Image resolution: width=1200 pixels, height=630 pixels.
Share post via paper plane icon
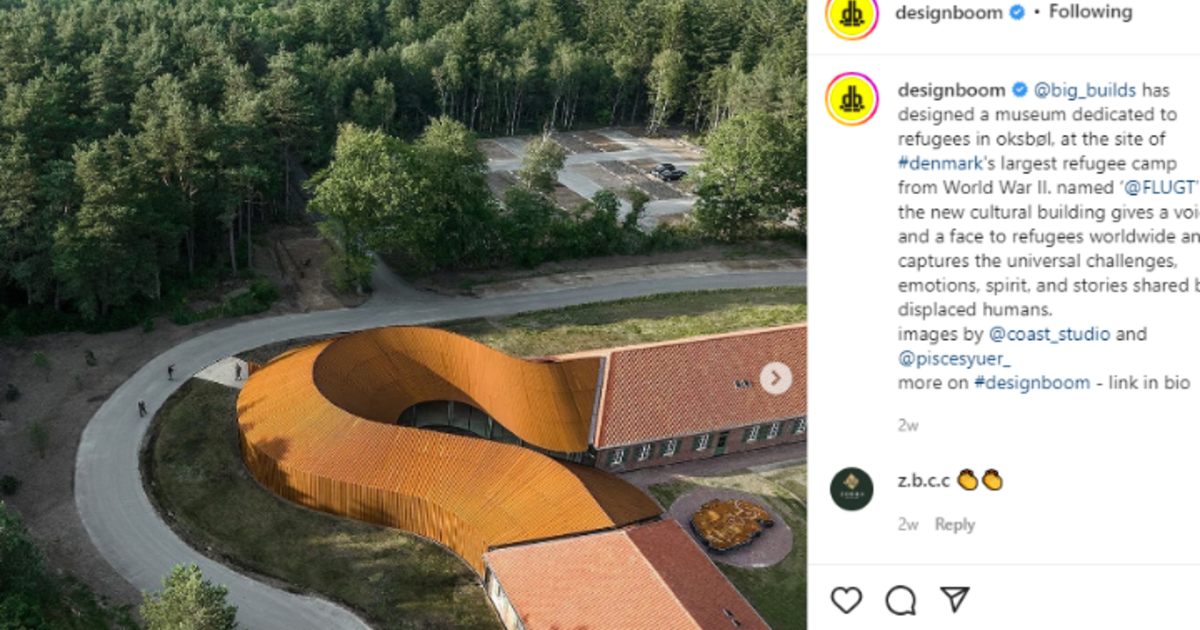[x=955, y=599]
